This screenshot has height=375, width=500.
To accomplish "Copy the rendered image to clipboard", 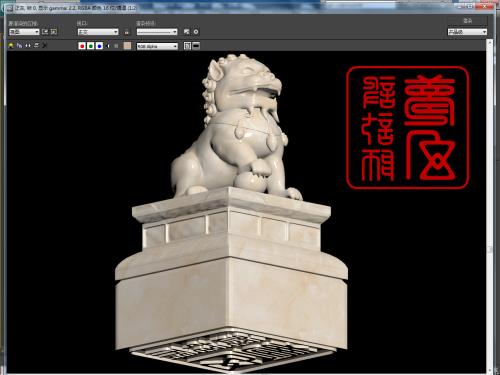I will [19, 46].
